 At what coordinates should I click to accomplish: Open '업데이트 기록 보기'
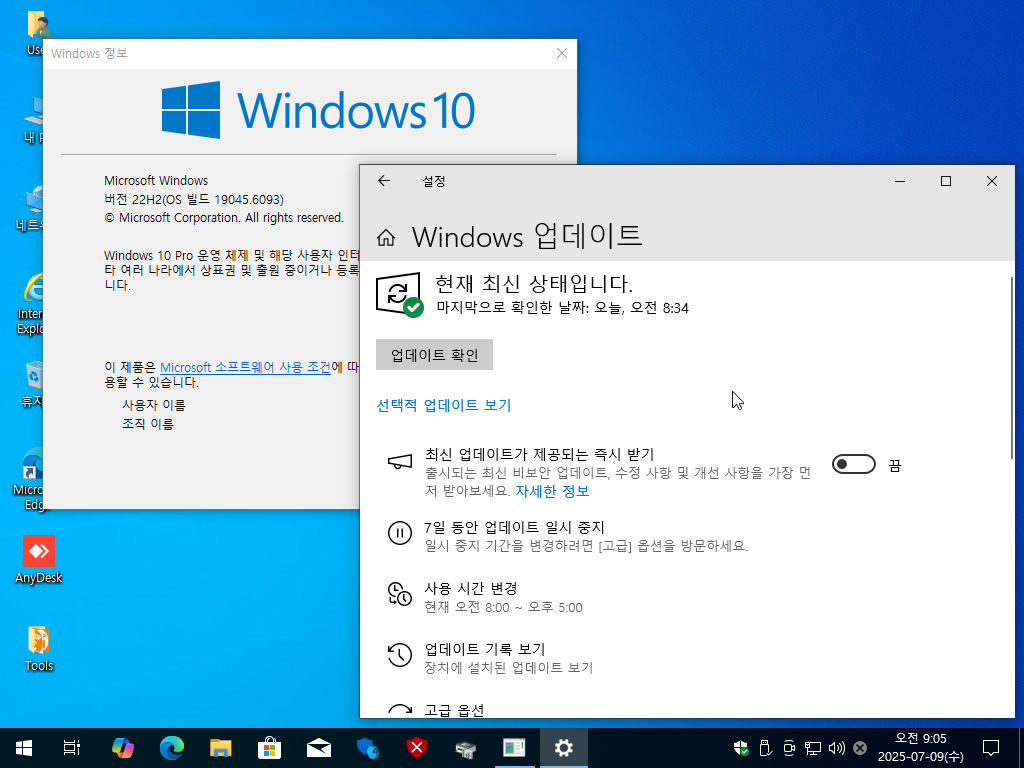coord(485,649)
